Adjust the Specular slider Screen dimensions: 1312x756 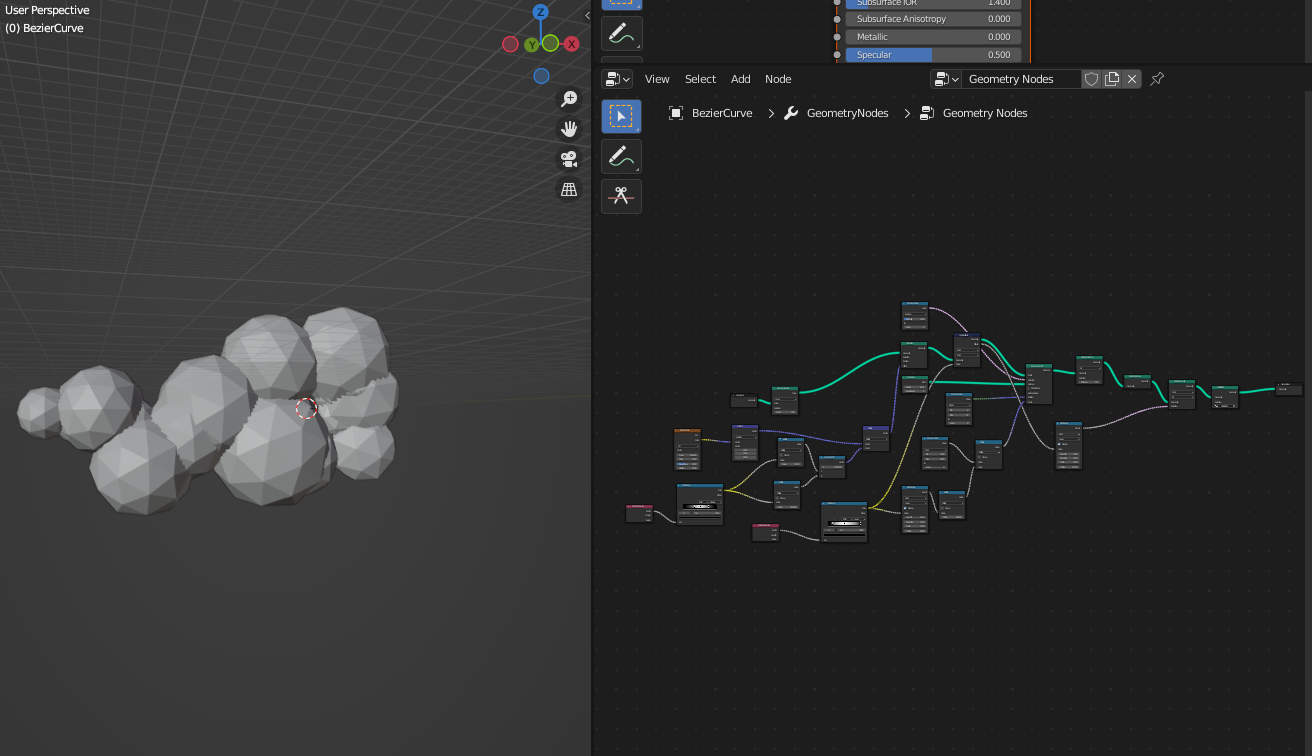click(x=933, y=55)
